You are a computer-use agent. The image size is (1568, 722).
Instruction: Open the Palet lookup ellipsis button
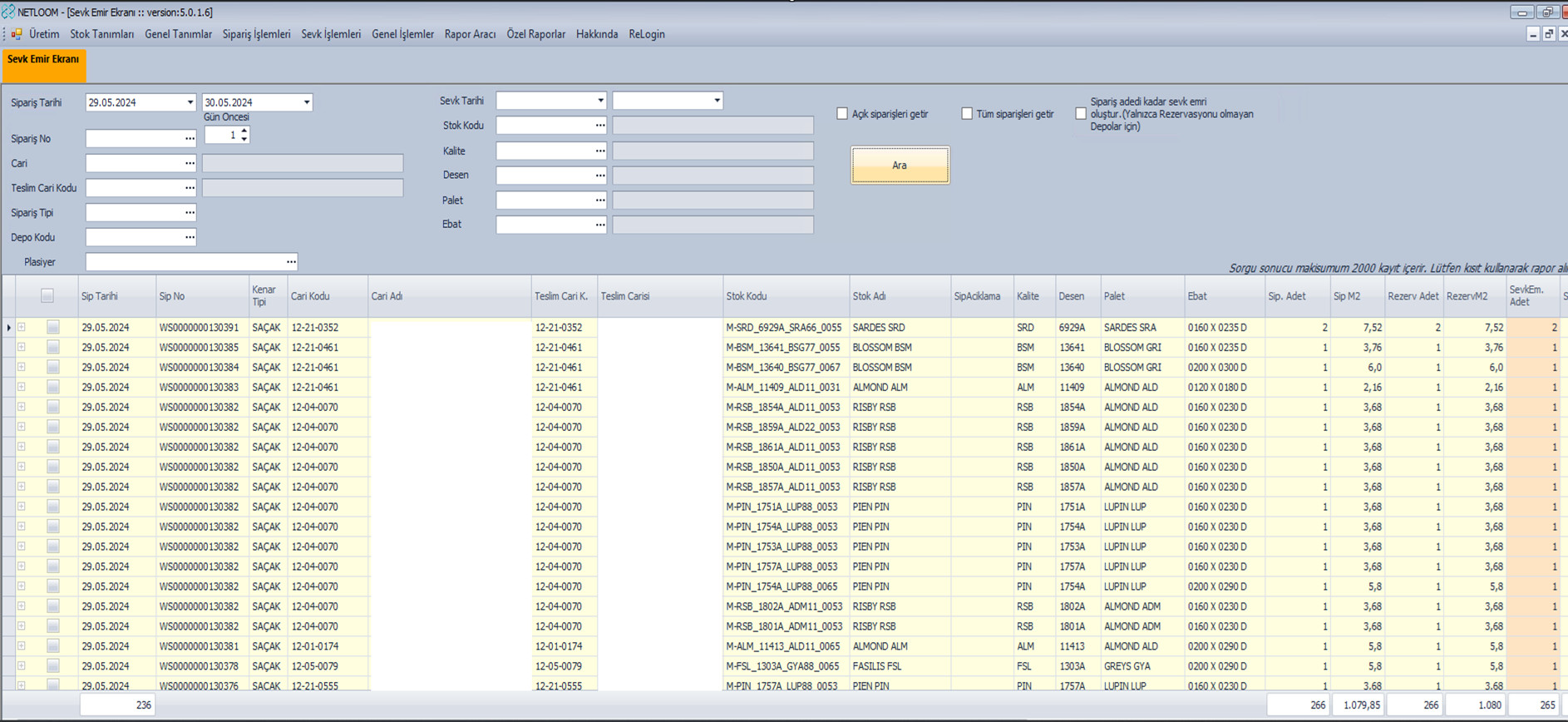click(599, 200)
